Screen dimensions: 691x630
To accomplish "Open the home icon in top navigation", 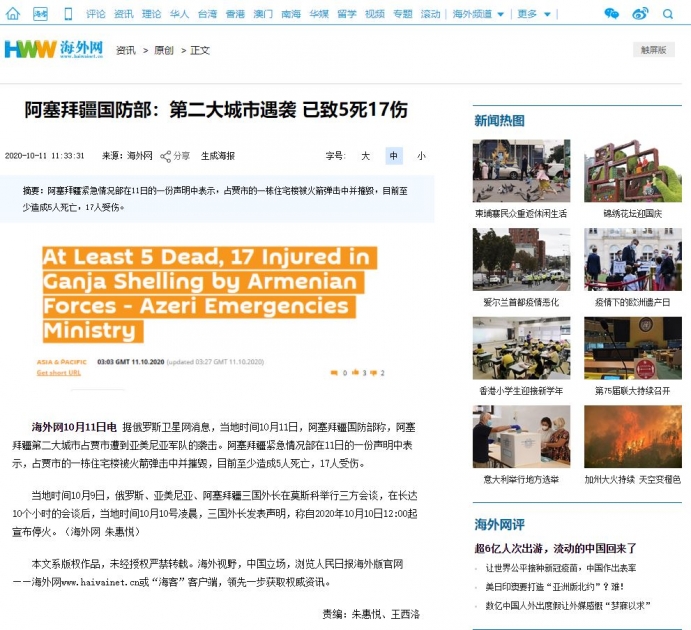I will (12, 14).
